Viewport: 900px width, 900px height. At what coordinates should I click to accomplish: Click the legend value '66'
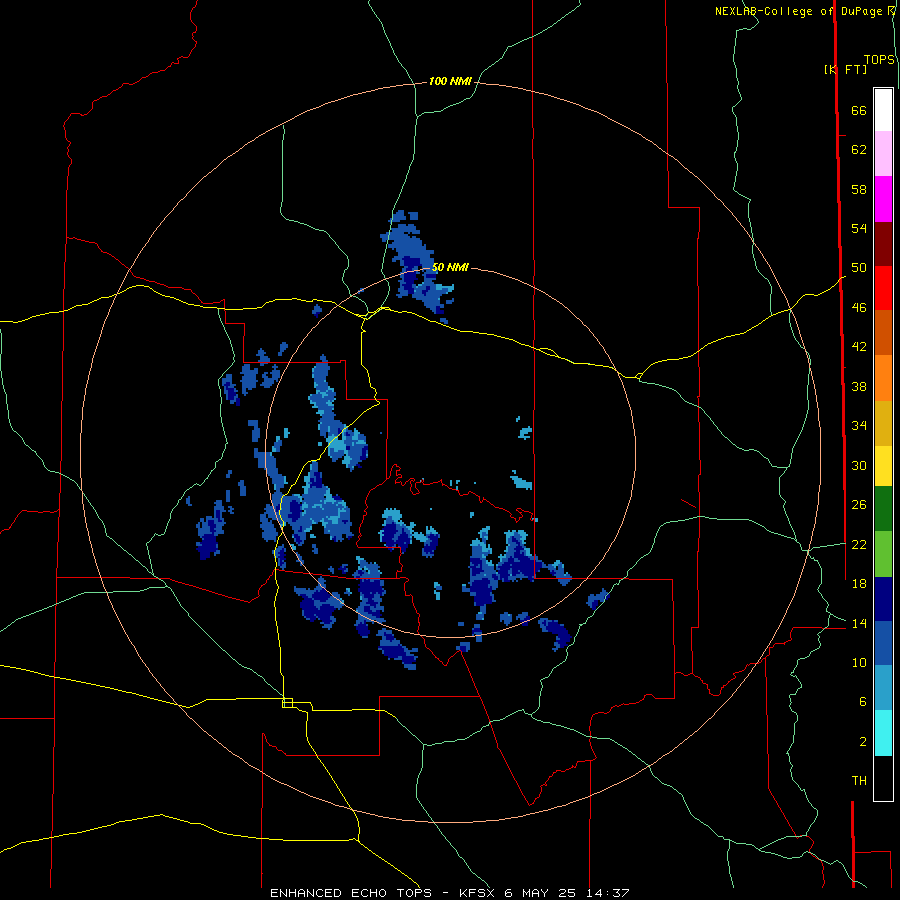(x=859, y=111)
